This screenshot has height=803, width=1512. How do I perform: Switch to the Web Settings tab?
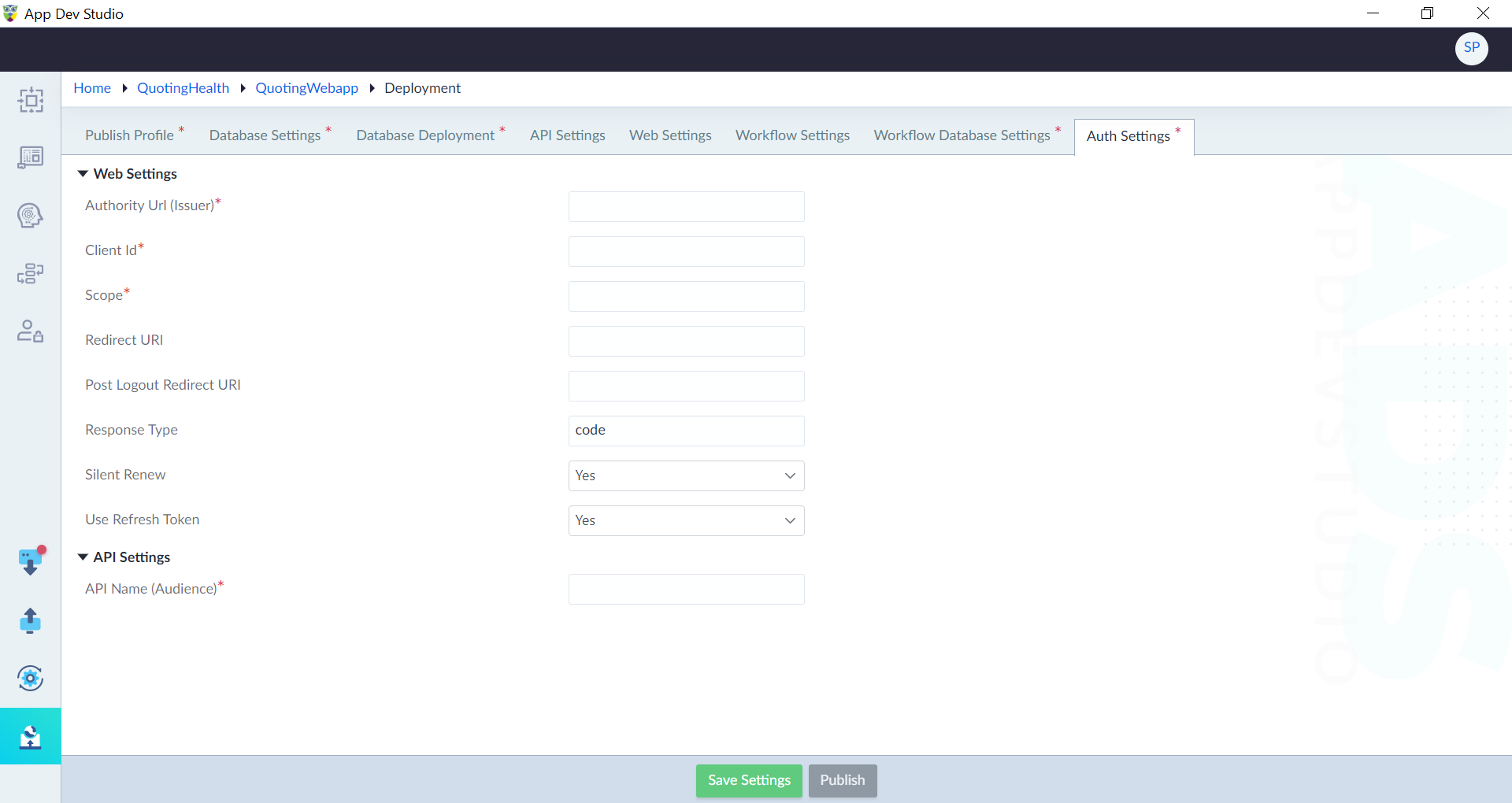670,135
